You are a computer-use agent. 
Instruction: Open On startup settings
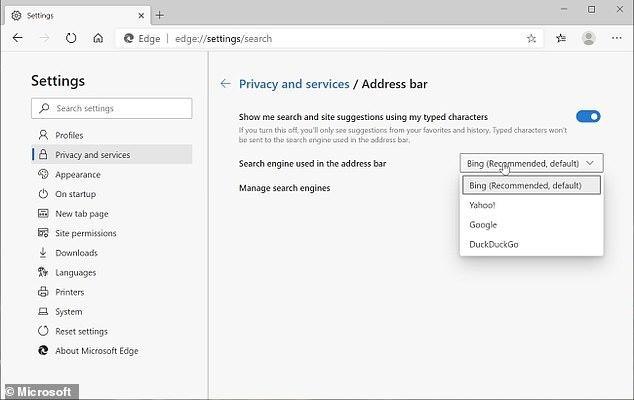pyautogui.click(x=112, y=194)
